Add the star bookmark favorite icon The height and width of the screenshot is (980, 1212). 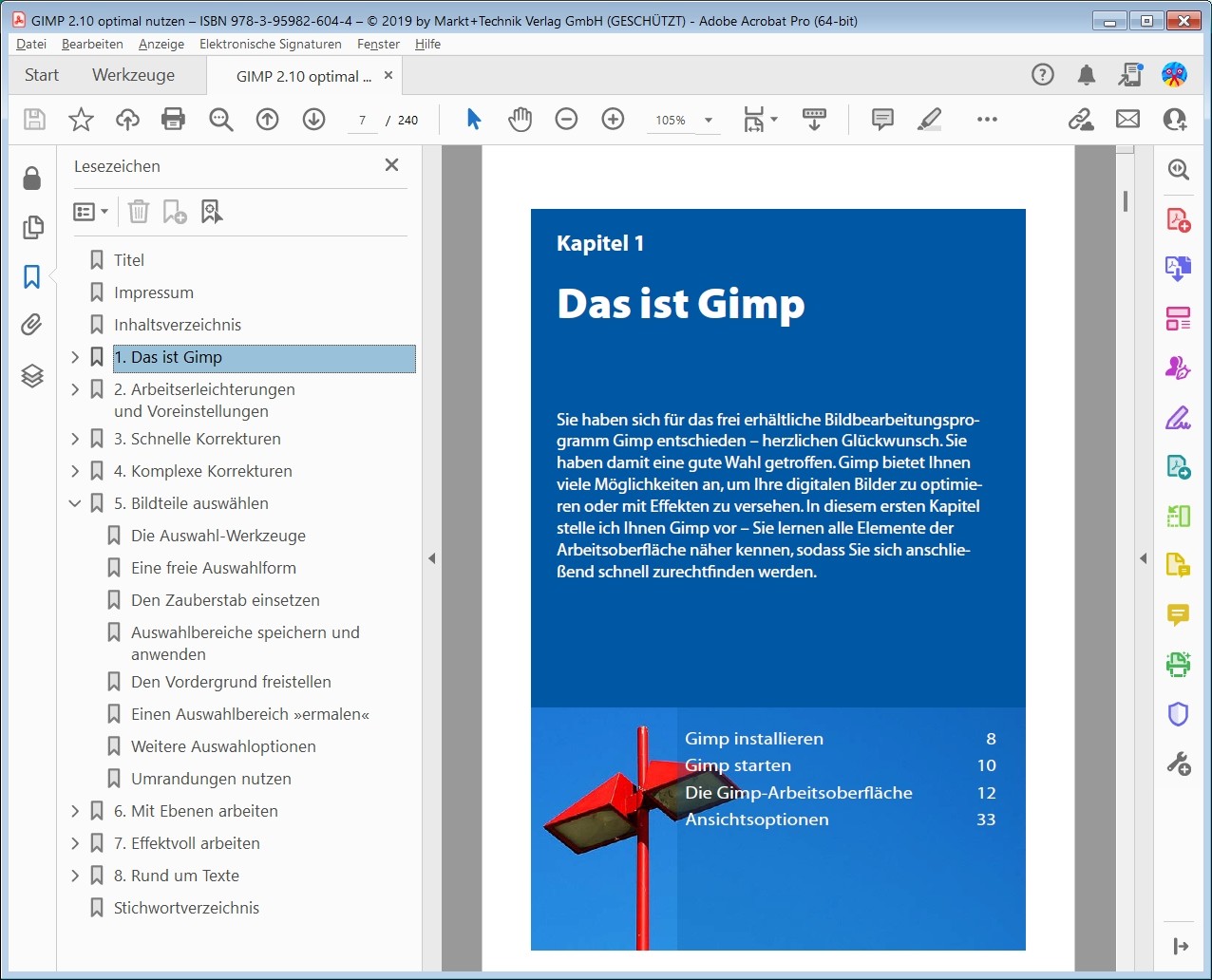[x=82, y=120]
